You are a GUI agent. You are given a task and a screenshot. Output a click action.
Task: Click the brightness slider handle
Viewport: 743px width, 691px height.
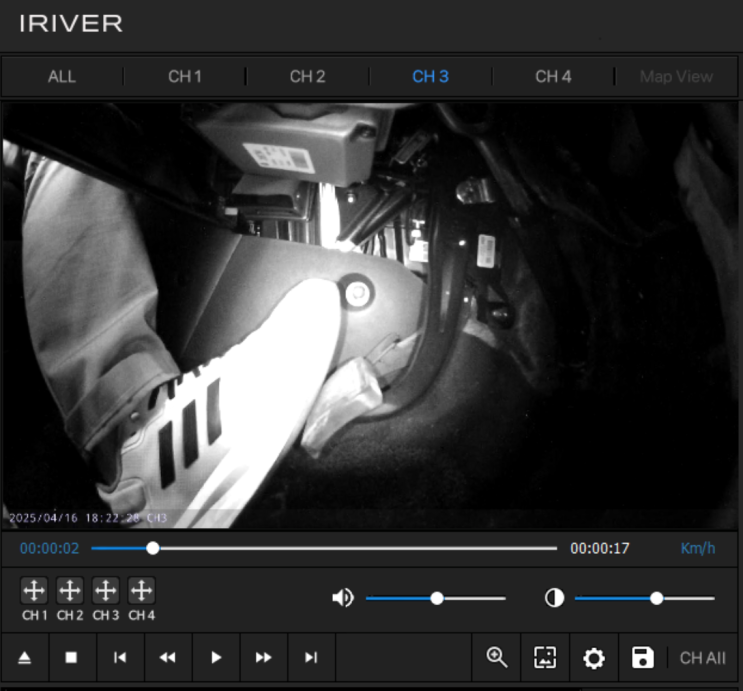(x=656, y=598)
